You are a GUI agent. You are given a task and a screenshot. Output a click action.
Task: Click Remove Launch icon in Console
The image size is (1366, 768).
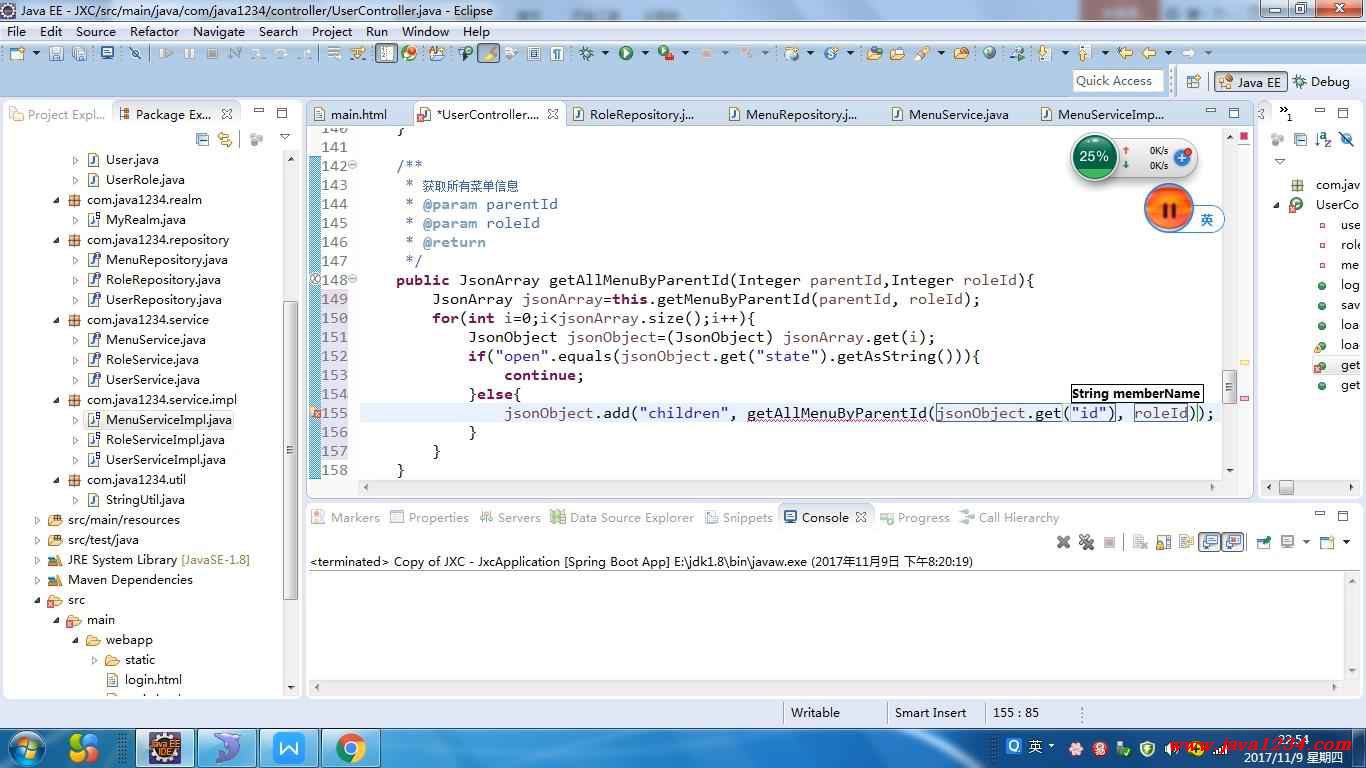pyautogui.click(x=1063, y=542)
